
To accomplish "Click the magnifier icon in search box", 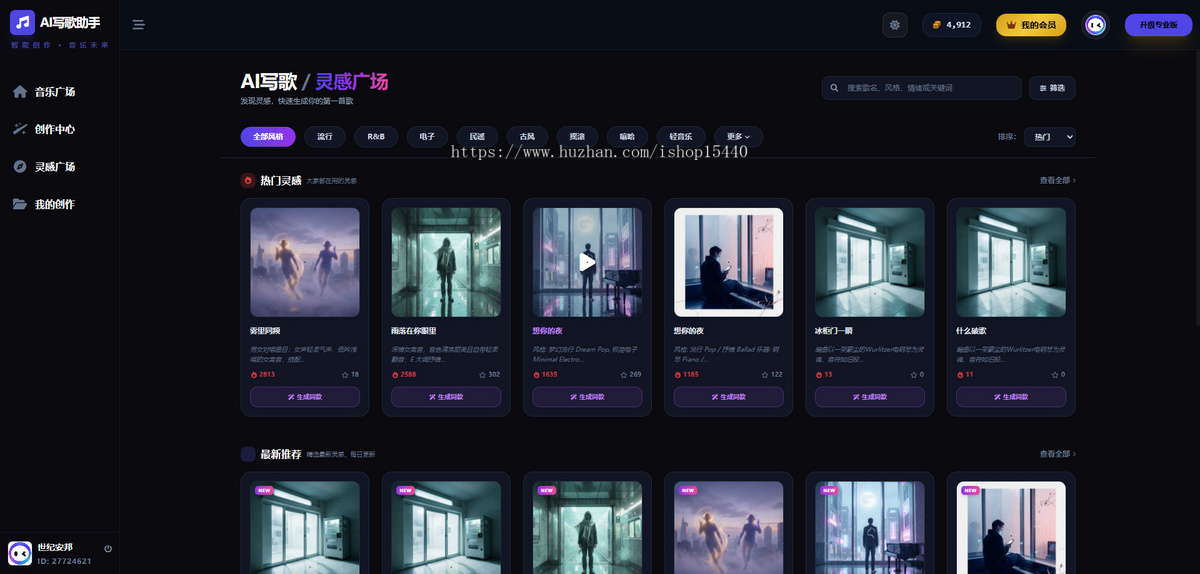I will tap(835, 88).
